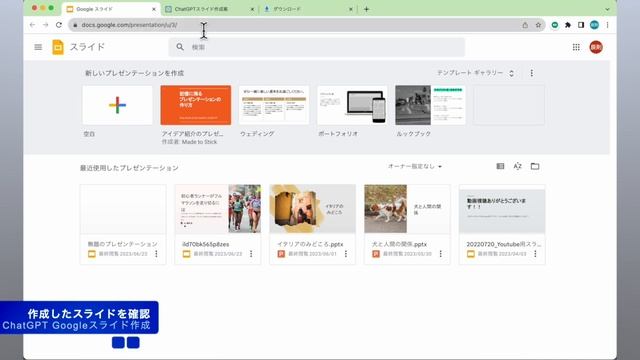Open more options for 20220720_Youtube file
The width and height of the screenshot is (640, 360).
tap(535, 254)
